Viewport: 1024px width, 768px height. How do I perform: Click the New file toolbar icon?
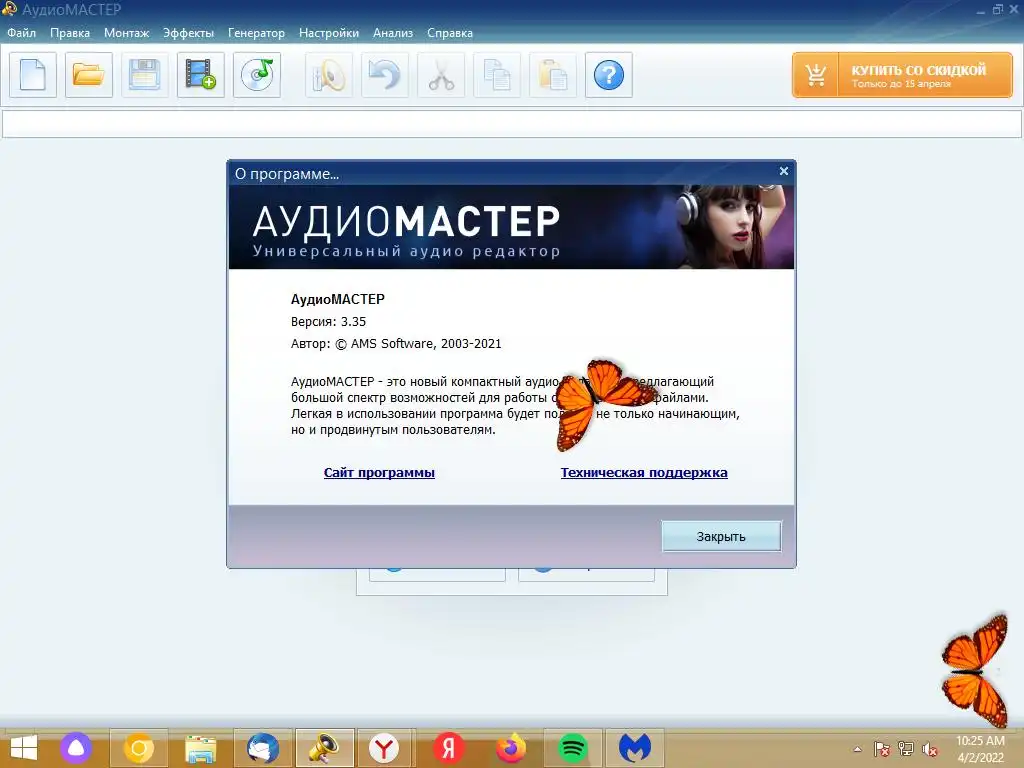pyautogui.click(x=33, y=75)
